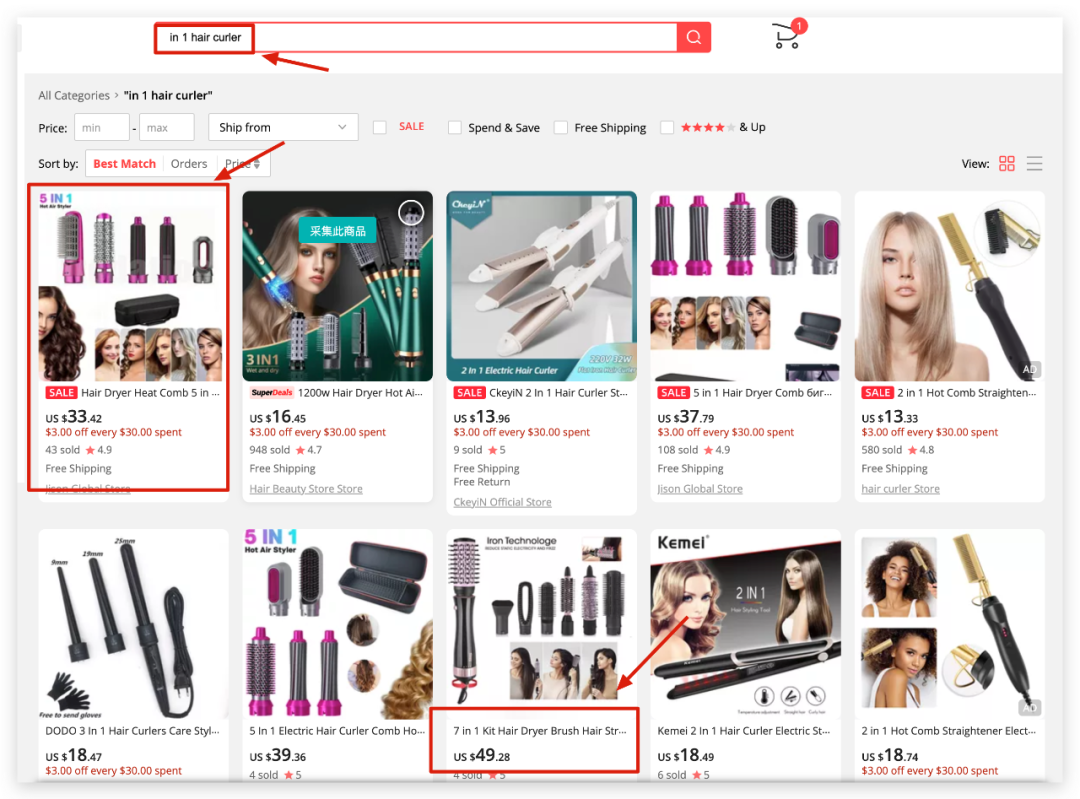This screenshot has width=1080, height=799.
Task: Open the Kemei 2 in 1 product thumbnail
Action: (745, 625)
